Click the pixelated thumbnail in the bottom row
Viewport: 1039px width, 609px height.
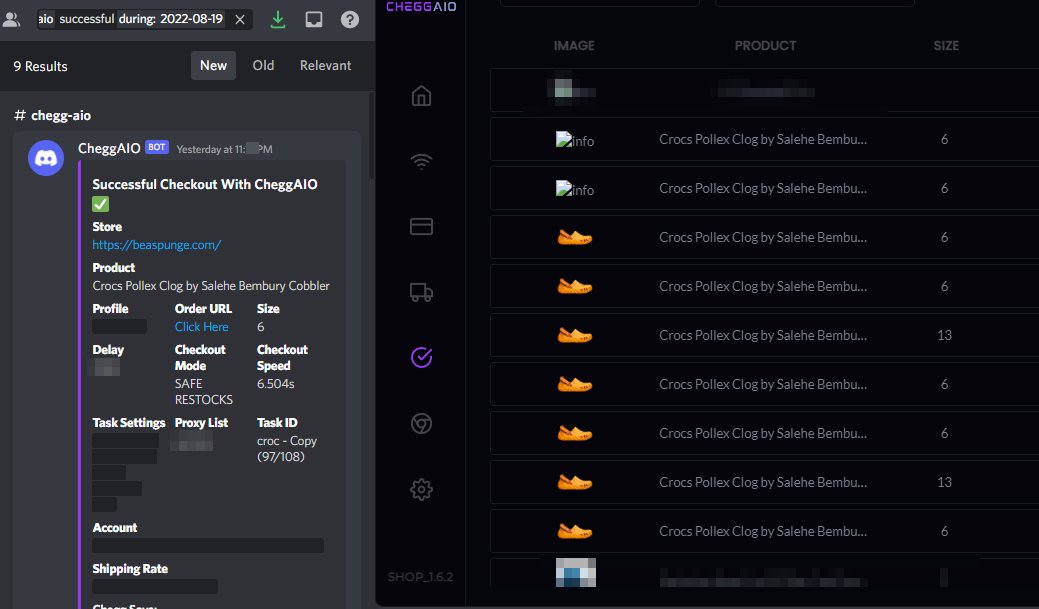point(576,573)
